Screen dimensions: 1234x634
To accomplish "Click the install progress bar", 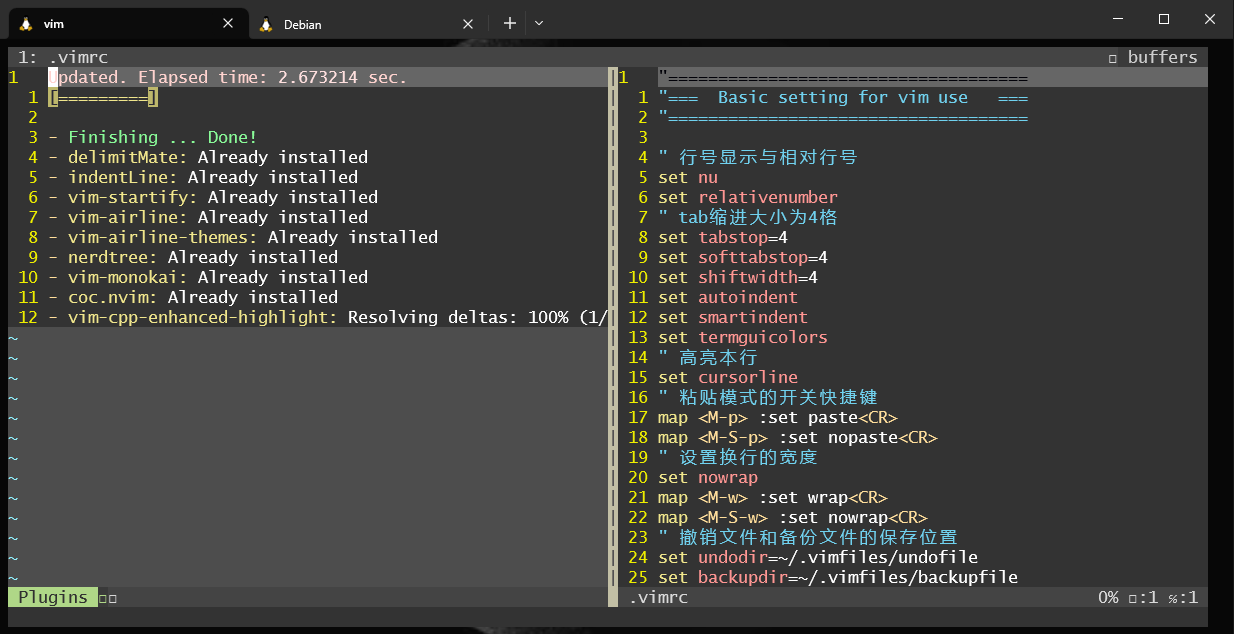I will [x=103, y=97].
